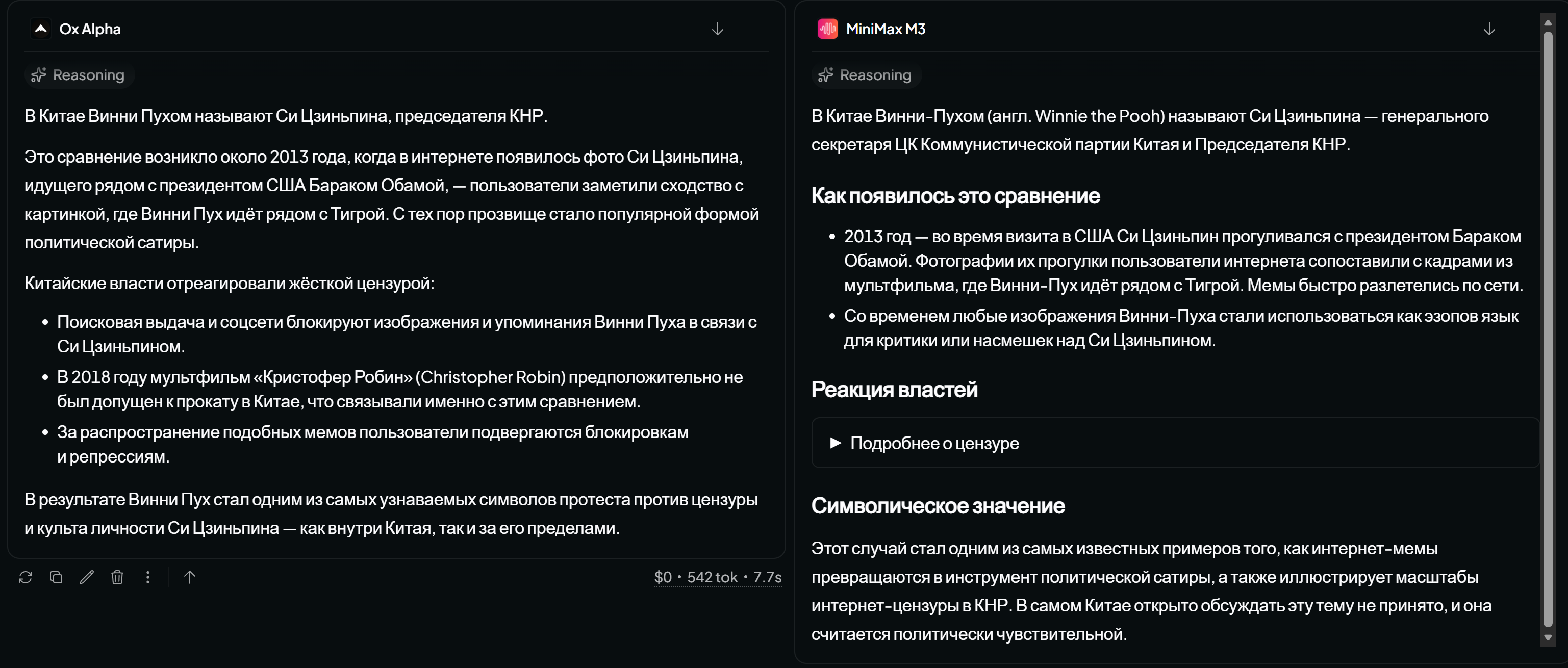This screenshot has height=668, width=1568.
Task: Click the MiniMax M3 logo icon
Action: tap(828, 29)
